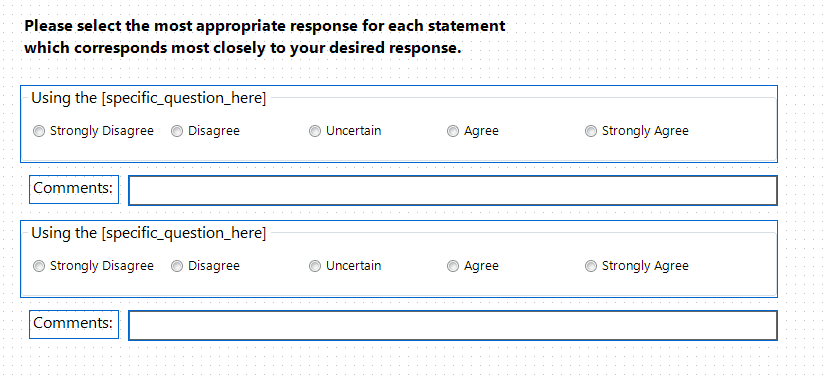Viewport: 827px width, 381px height.
Task: Mark Uncertain for the second question
Action: pyautogui.click(x=315, y=266)
